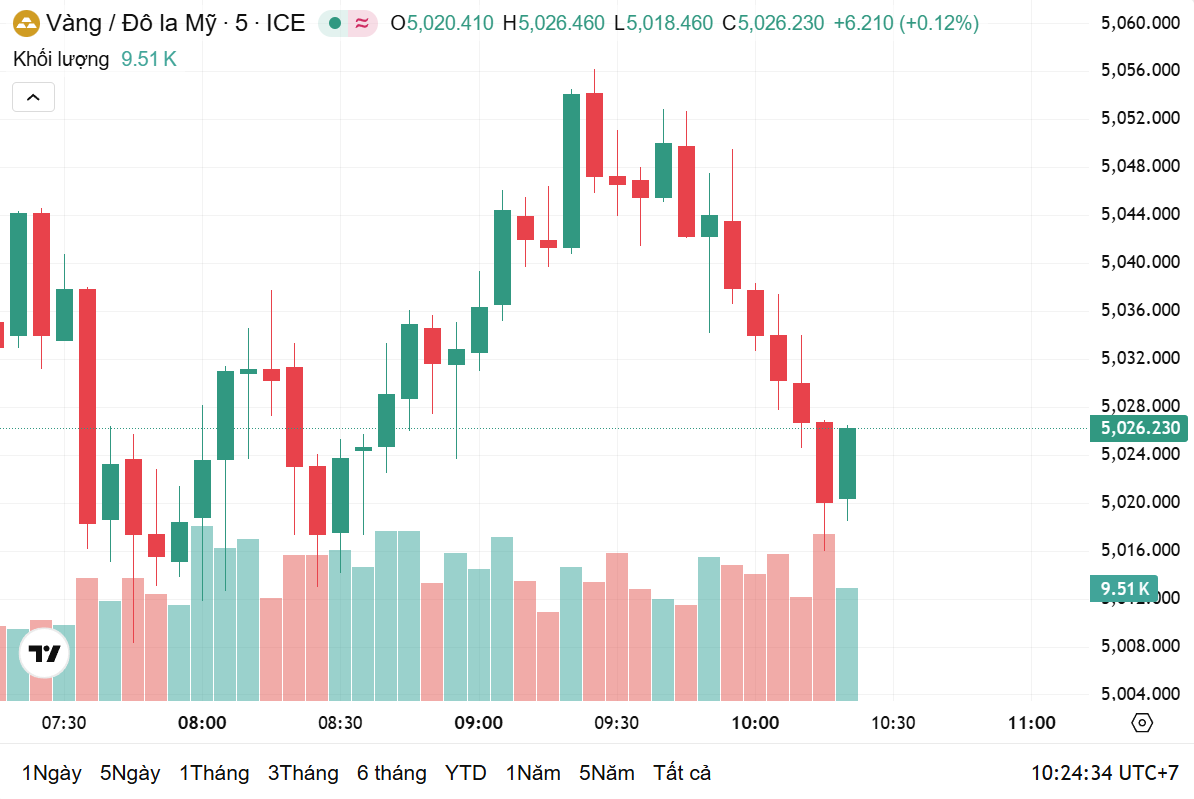Select the 1Ngày time range
The height and width of the screenshot is (799, 1194).
[52, 773]
